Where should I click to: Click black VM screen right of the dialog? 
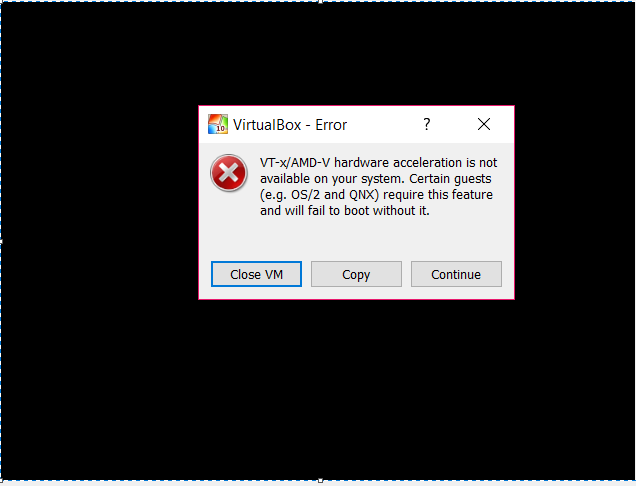click(574, 203)
